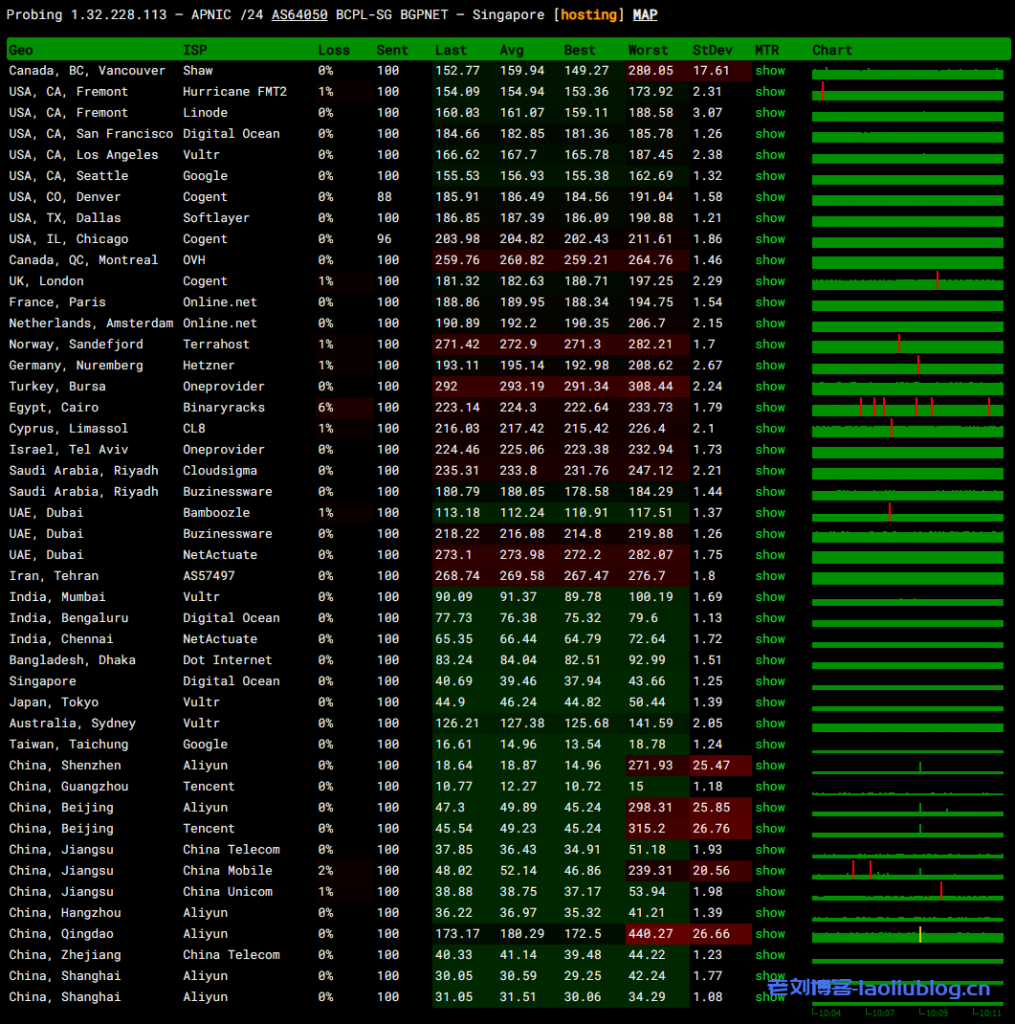Open MTR for Turkey, Bursa Oneprovider

coord(770,387)
